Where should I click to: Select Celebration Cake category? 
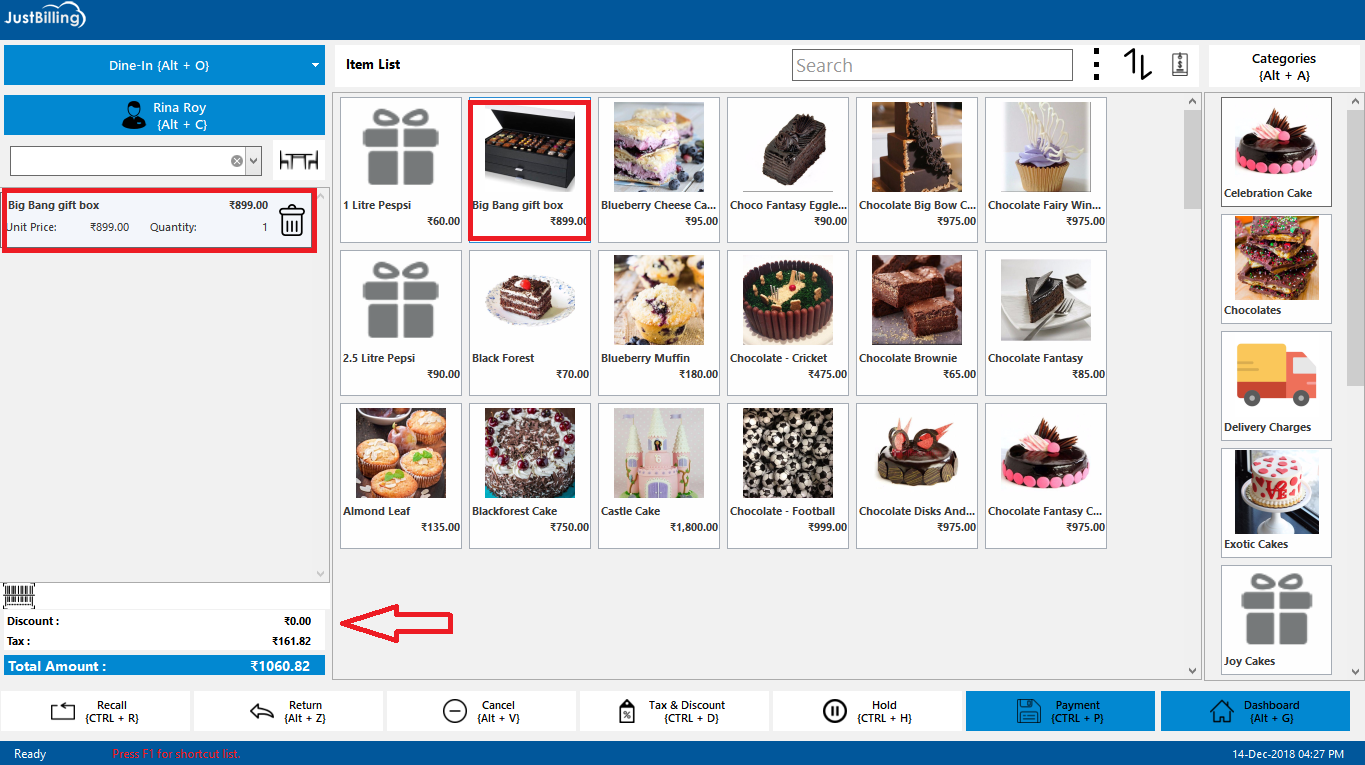coord(1276,152)
